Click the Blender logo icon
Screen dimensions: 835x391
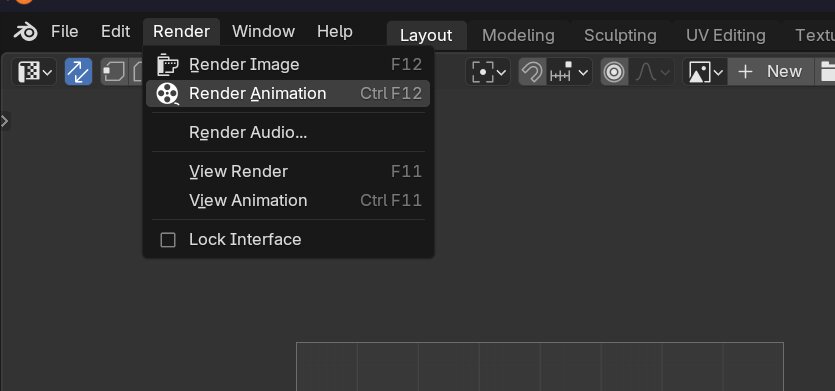pyautogui.click(x=25, y=32)
